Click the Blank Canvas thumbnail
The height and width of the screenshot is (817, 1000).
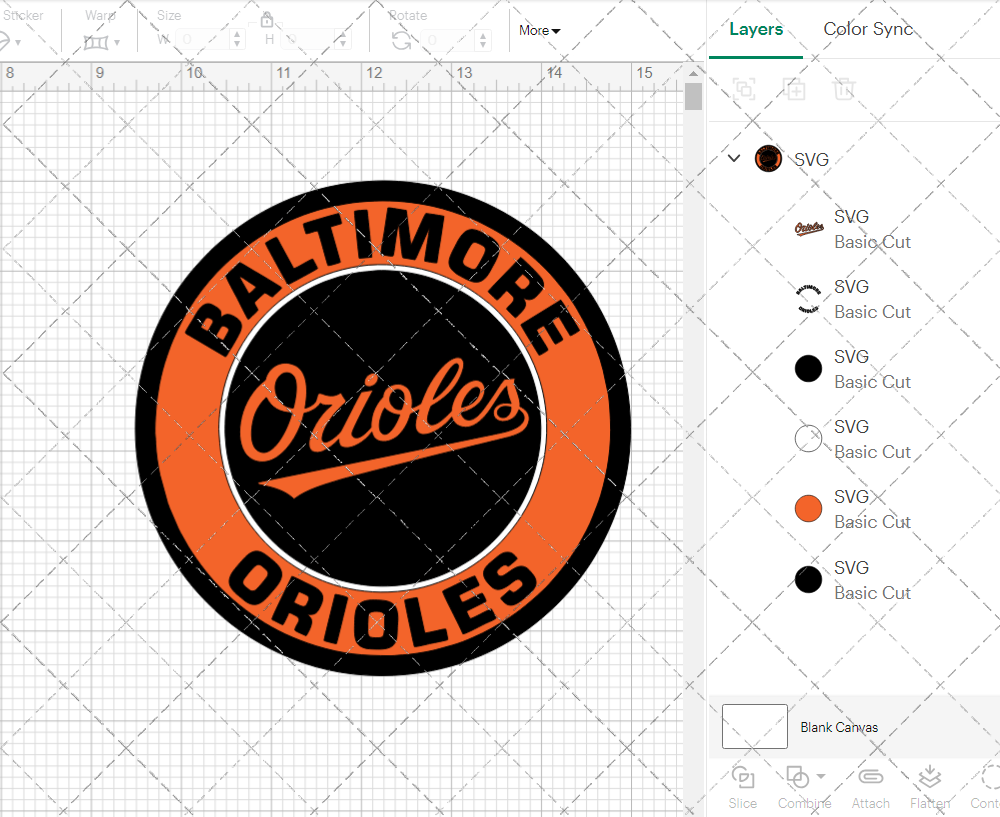pyautogui.click(x=755, y=726)
